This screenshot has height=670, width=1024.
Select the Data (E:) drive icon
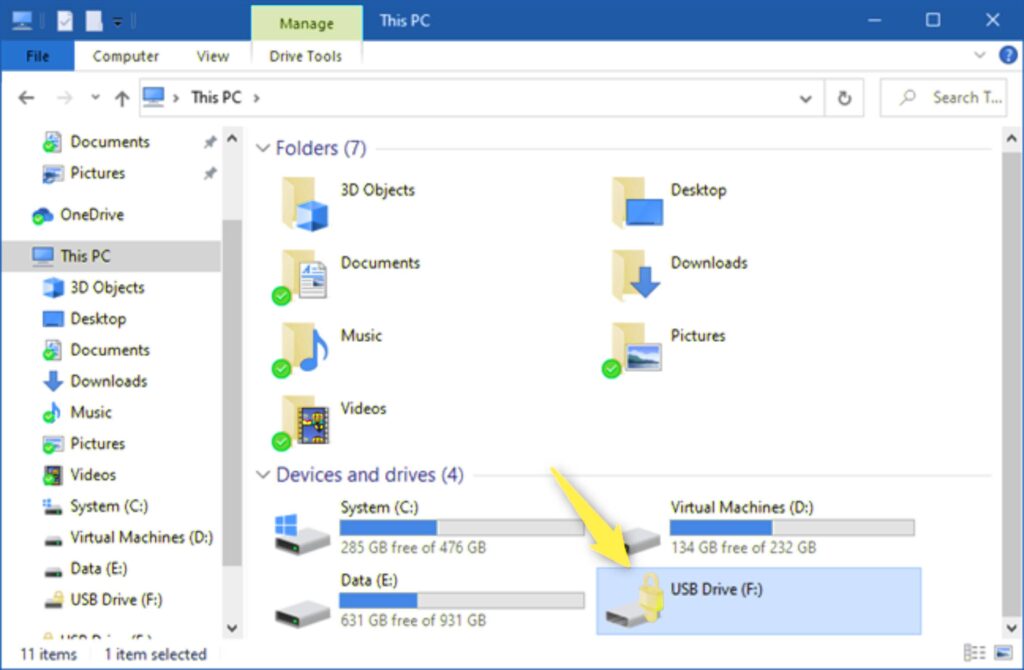click(302, 613)
